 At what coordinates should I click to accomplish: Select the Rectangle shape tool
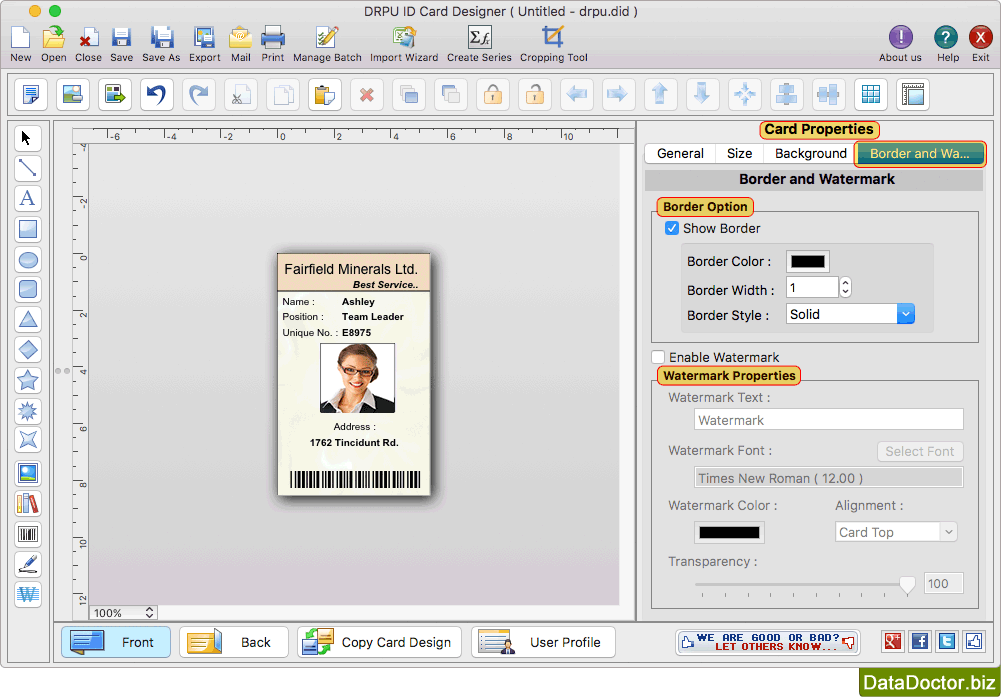27,229
